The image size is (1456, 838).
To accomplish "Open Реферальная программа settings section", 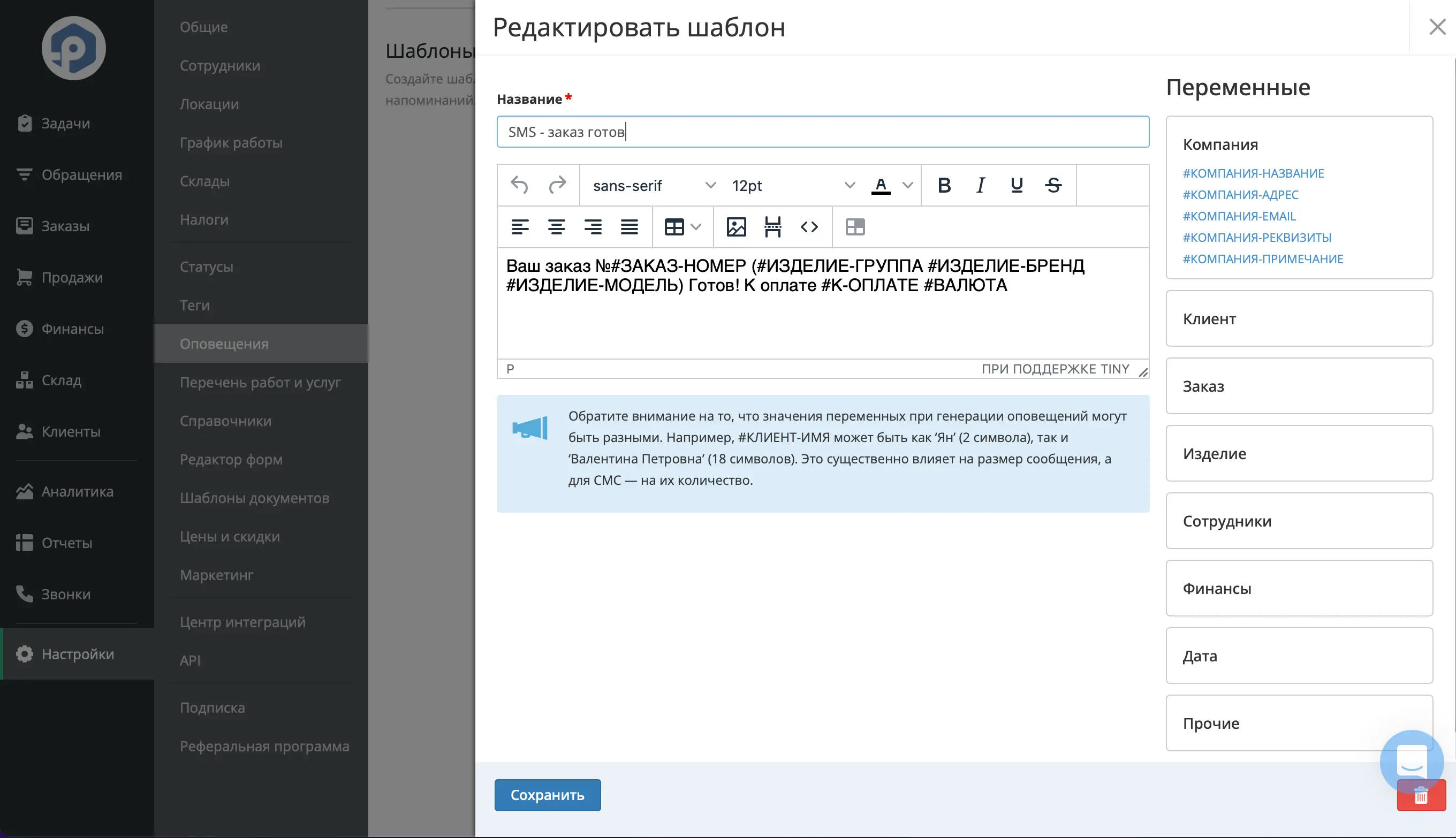I will tap(261, 746).
